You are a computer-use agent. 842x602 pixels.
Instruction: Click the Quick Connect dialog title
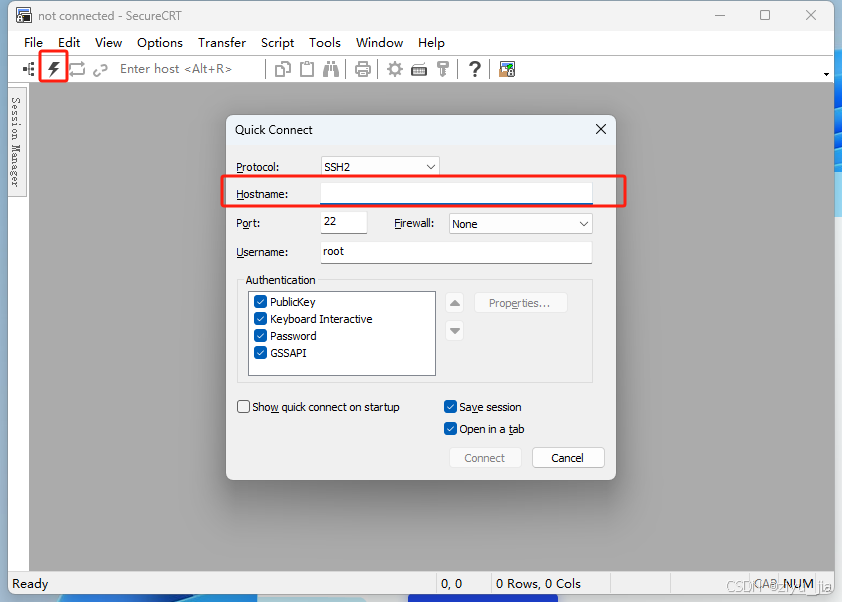(x=273, y=129)
